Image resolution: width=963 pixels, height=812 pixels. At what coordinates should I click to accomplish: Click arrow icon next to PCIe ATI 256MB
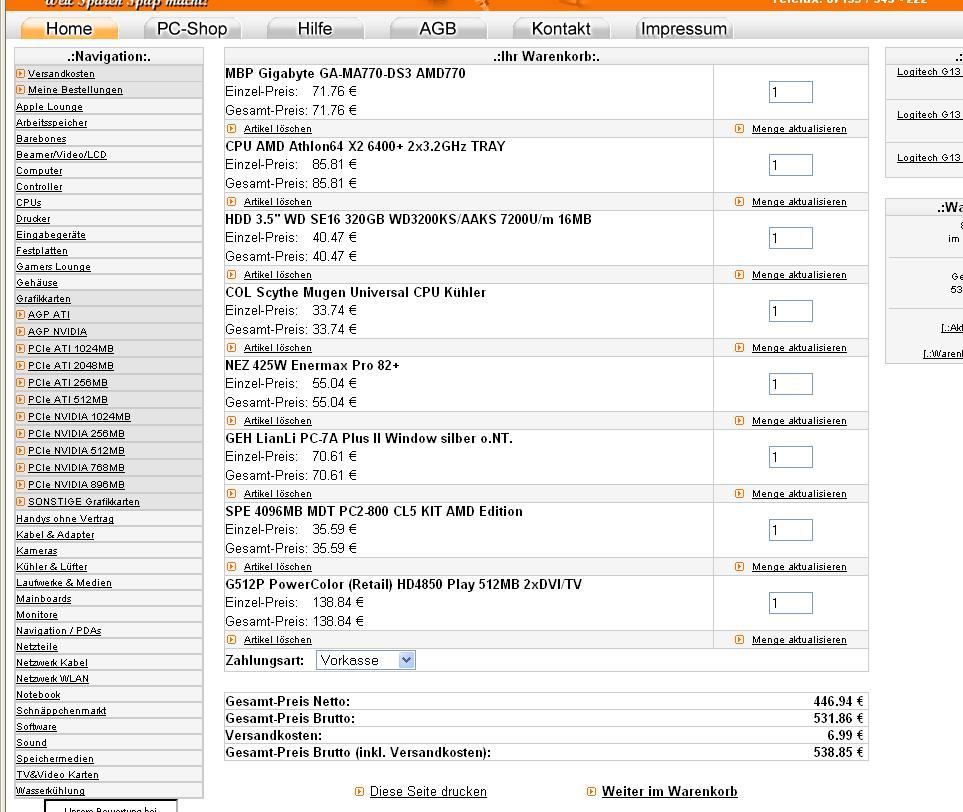click(x=21, y=383)
